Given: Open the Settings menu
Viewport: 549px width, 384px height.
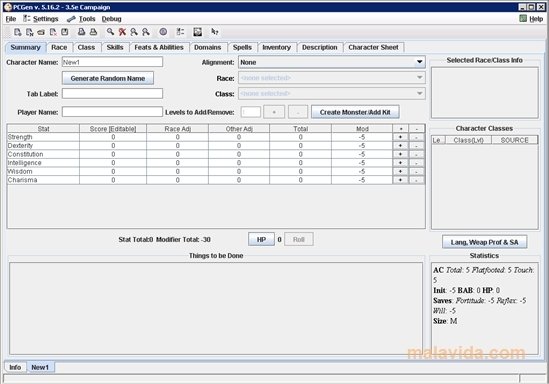Looking at the screenshot, I should pos(41,19).
